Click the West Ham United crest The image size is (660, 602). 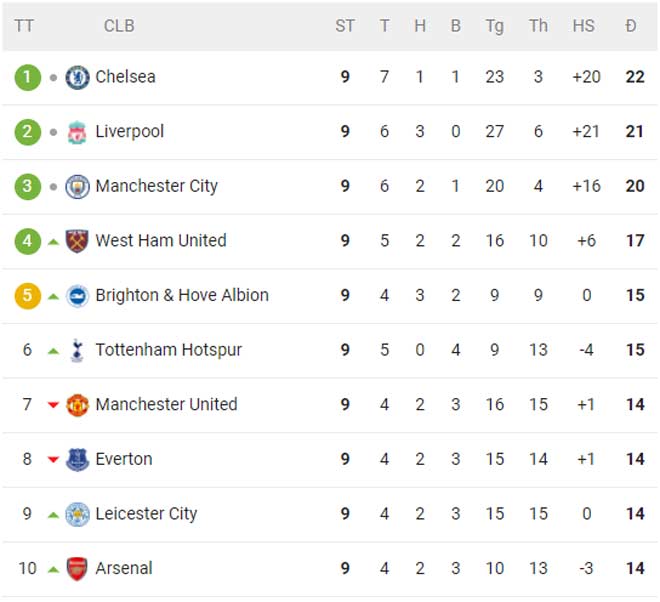77,241
